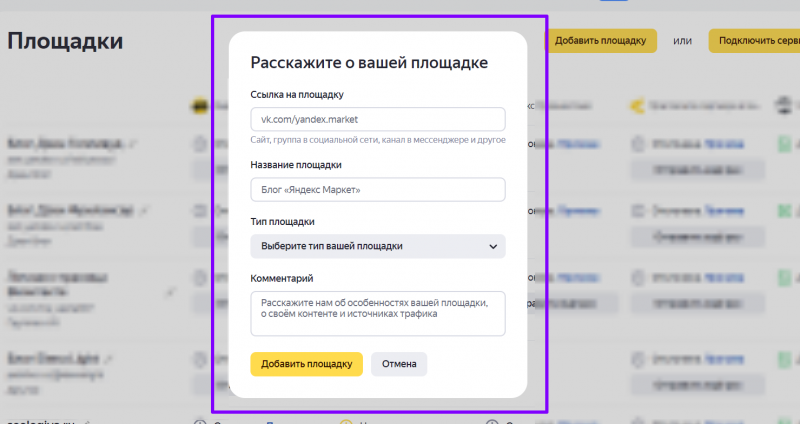Image resolution: width=800 pixels, height=424 pixels.
Task: Click the site name input field
Action: (x=378, y=190)
